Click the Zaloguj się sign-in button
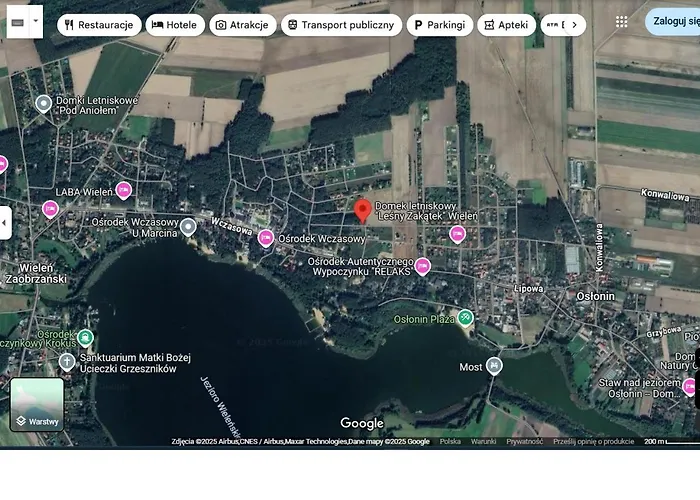Screen dimensions: 700x500 675,21
